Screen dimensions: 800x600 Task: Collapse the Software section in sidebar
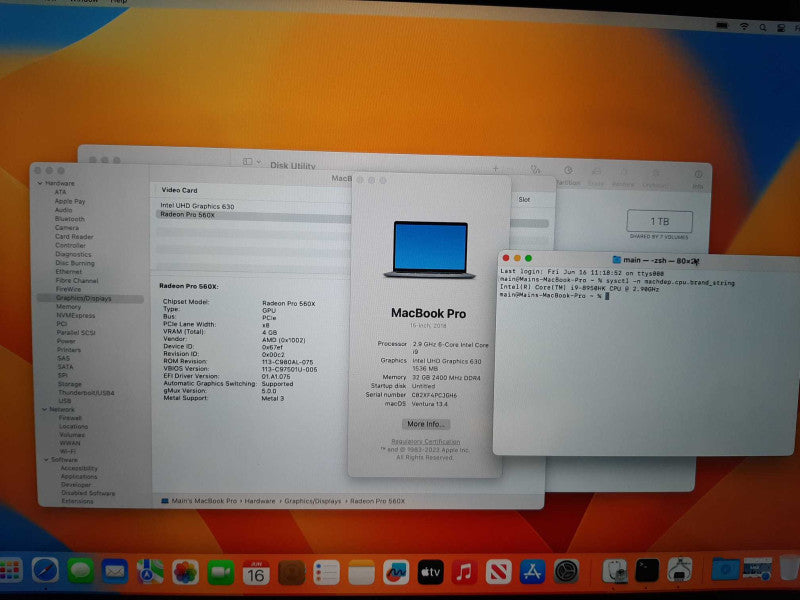tap(46, 460)
